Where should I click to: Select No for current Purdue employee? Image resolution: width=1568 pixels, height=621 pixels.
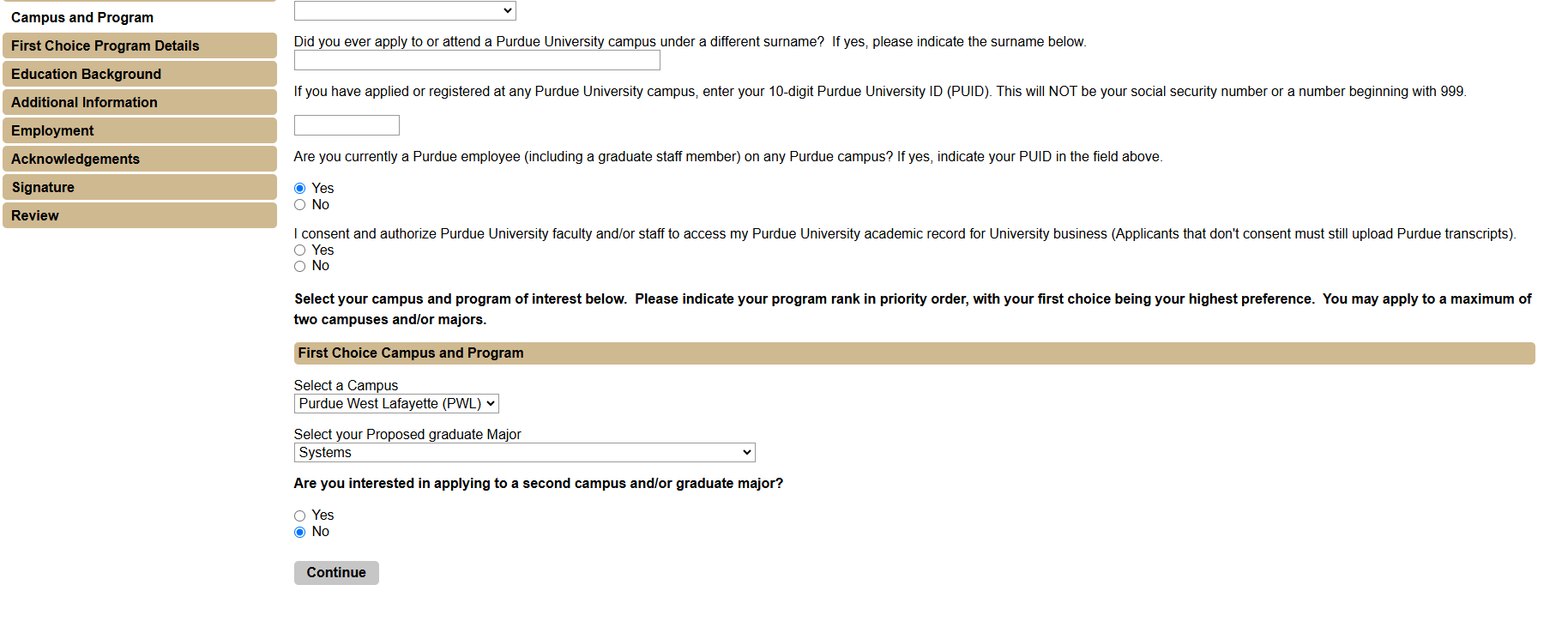[x=300, y=205]
